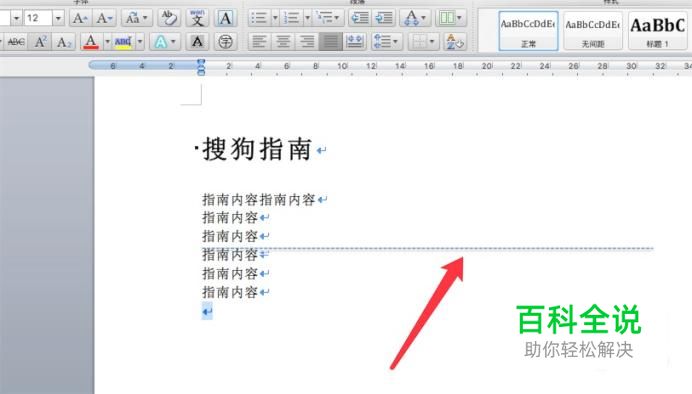Expand the Numbering style dropdown arrow

(x=307, y=18)
